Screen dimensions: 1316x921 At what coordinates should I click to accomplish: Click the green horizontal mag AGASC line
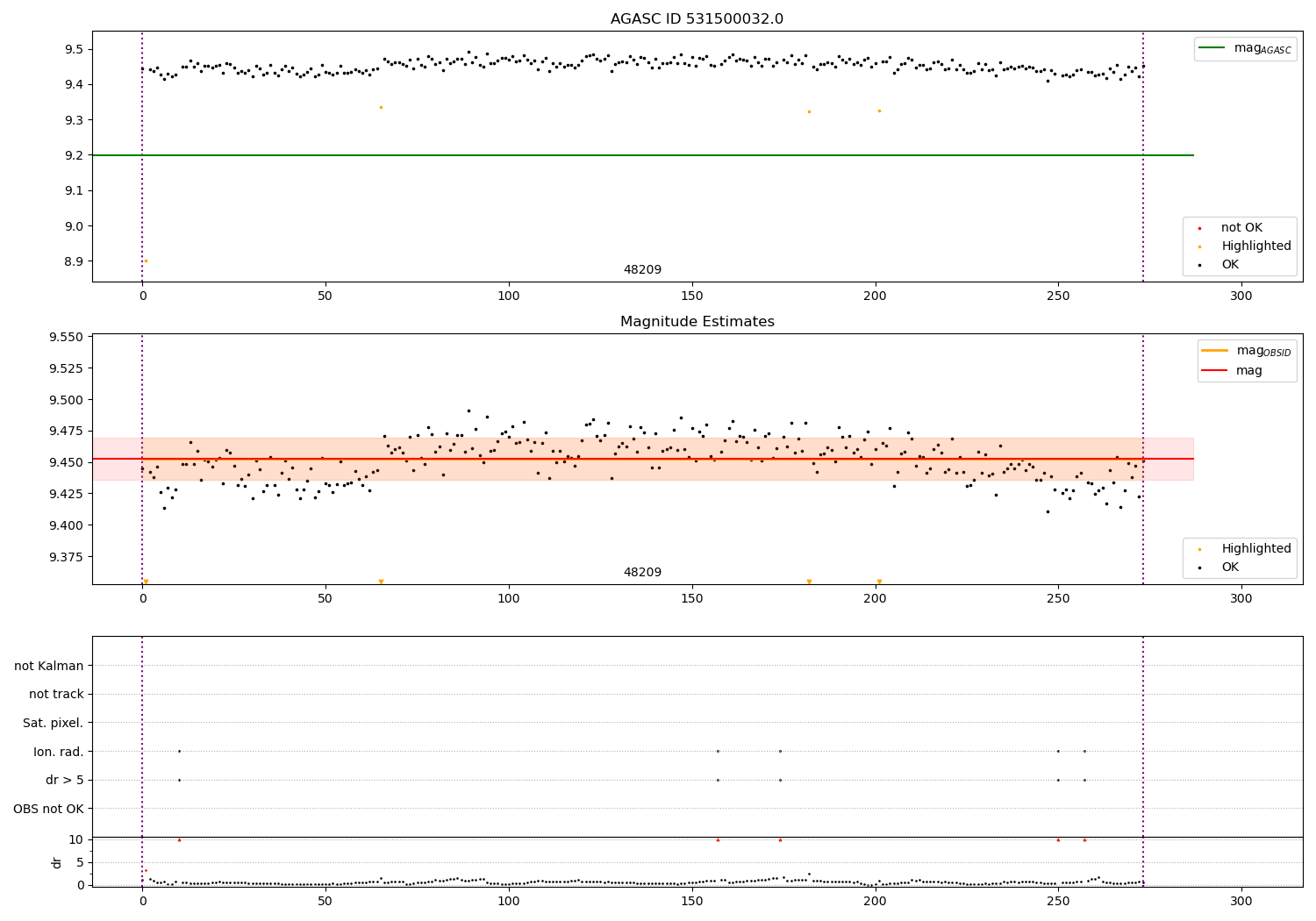click(x=642, y=155)
